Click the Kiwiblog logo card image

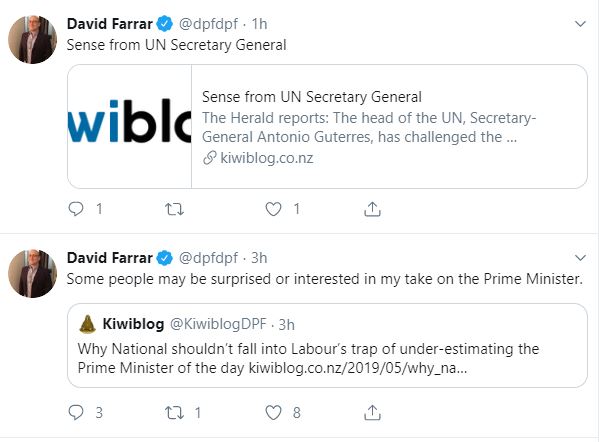(130, 126)
